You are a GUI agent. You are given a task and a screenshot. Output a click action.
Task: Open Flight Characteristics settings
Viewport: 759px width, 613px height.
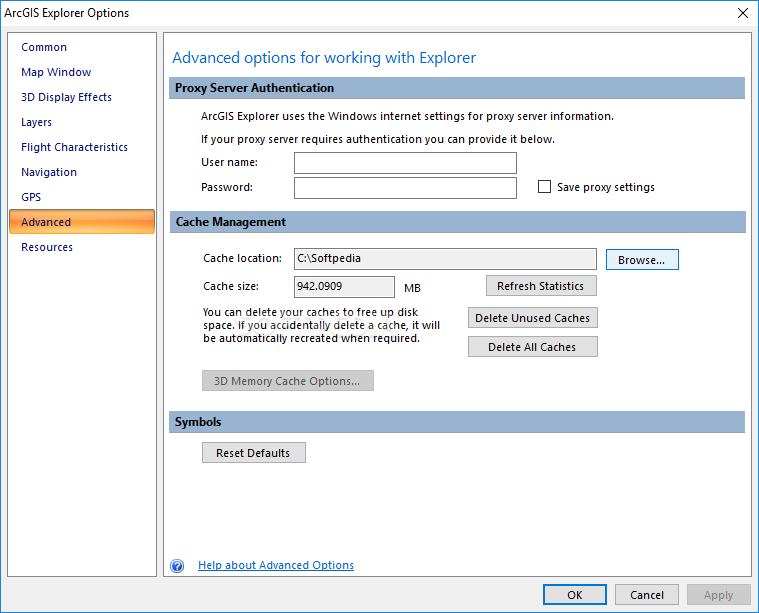[75, 147]
